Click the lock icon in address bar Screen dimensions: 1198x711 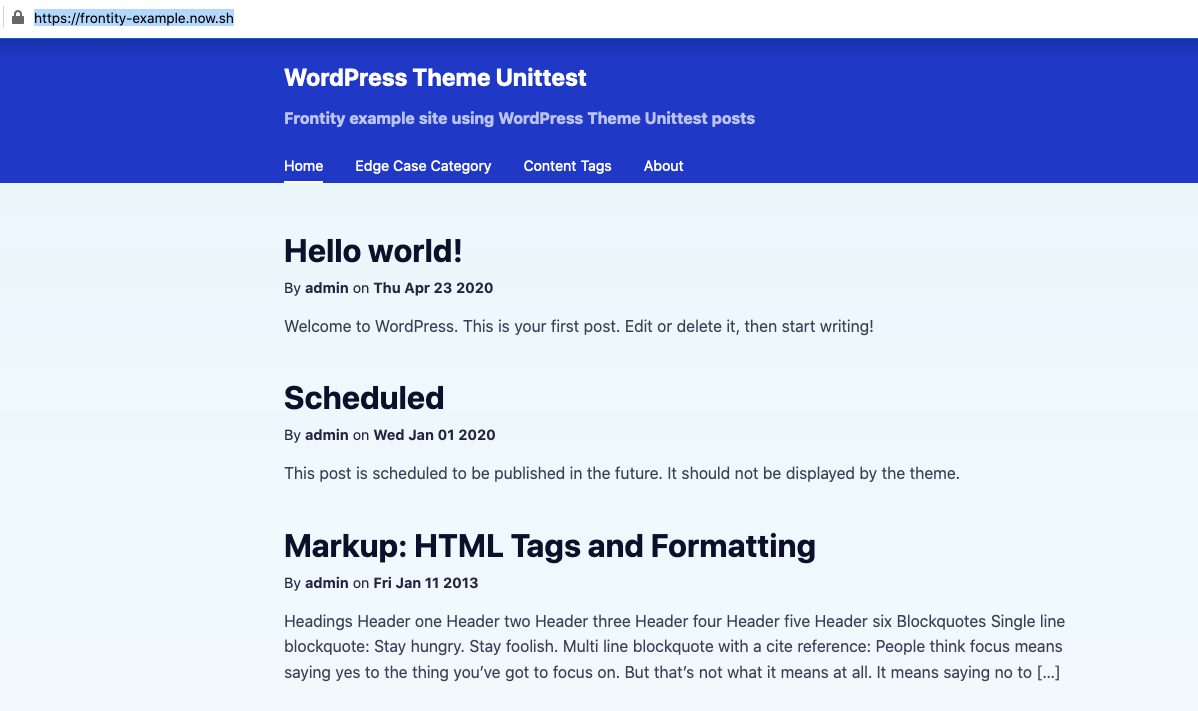click(x=18, y=18)
